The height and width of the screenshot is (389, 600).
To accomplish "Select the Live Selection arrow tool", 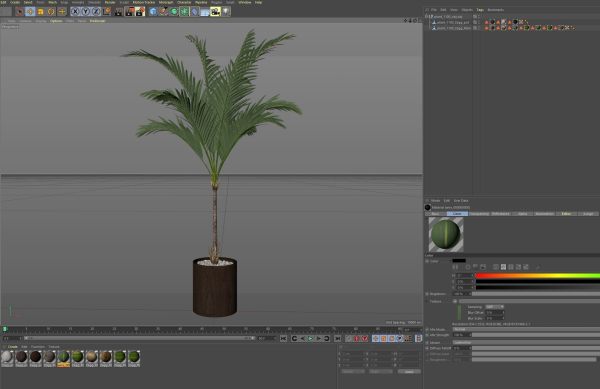I will point(20,12).
